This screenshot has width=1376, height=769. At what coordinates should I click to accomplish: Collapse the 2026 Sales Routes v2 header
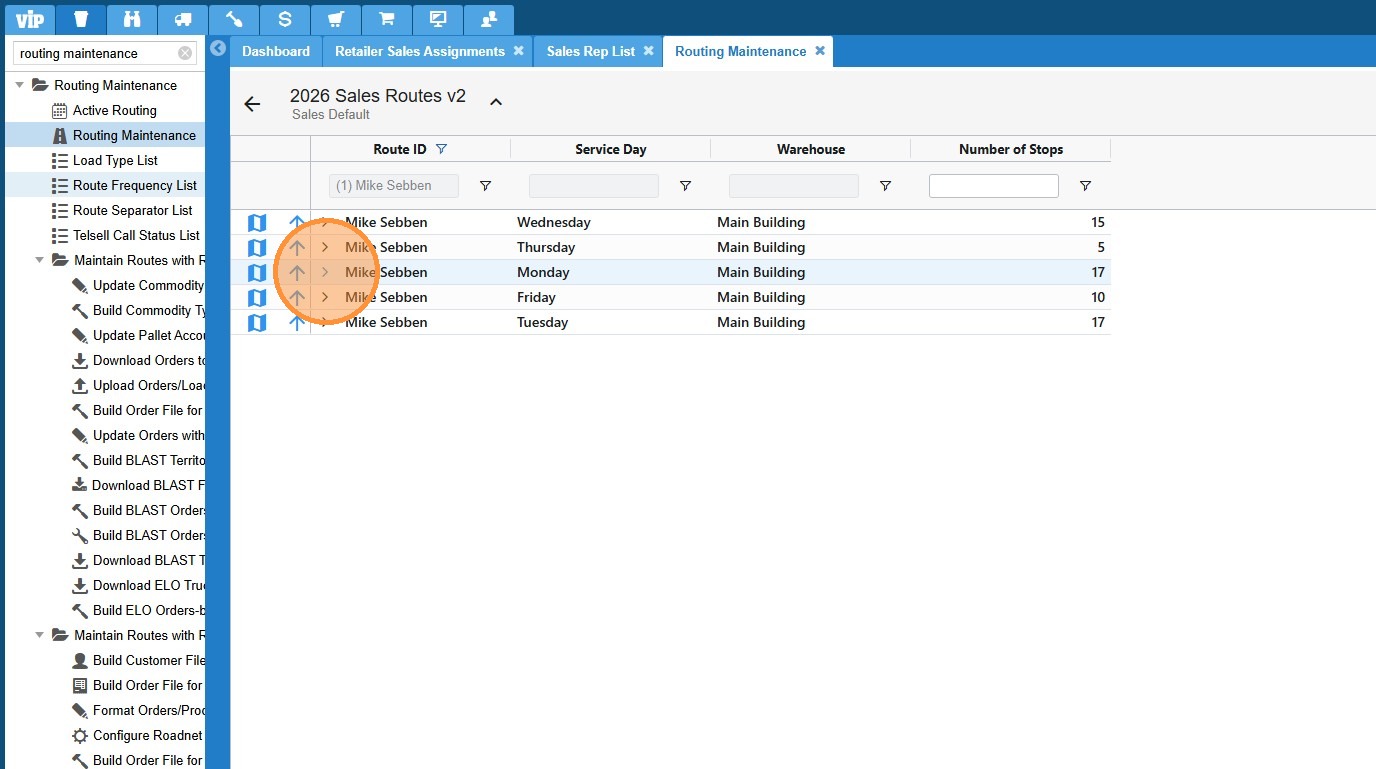tap(495, 102)
